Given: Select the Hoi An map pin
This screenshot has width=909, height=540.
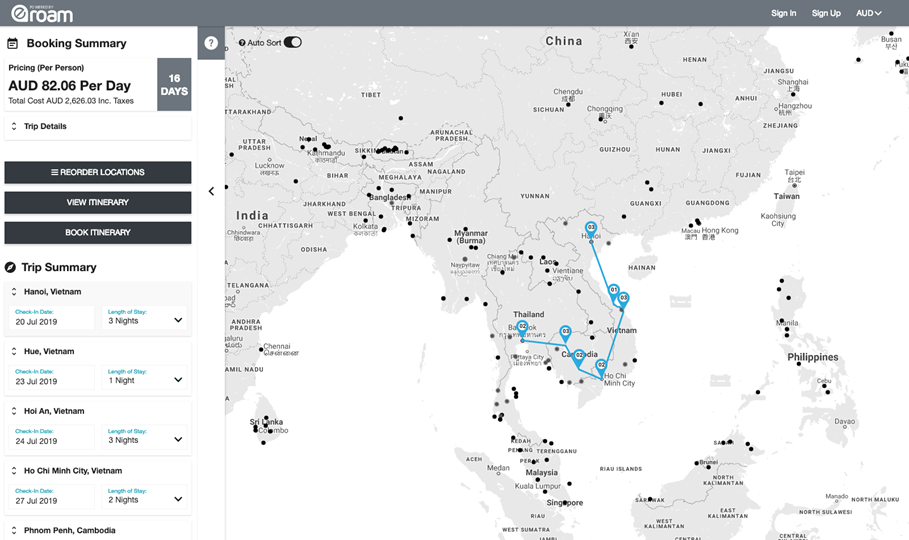Looking at the screenshot, I should (x=623, y=300).
